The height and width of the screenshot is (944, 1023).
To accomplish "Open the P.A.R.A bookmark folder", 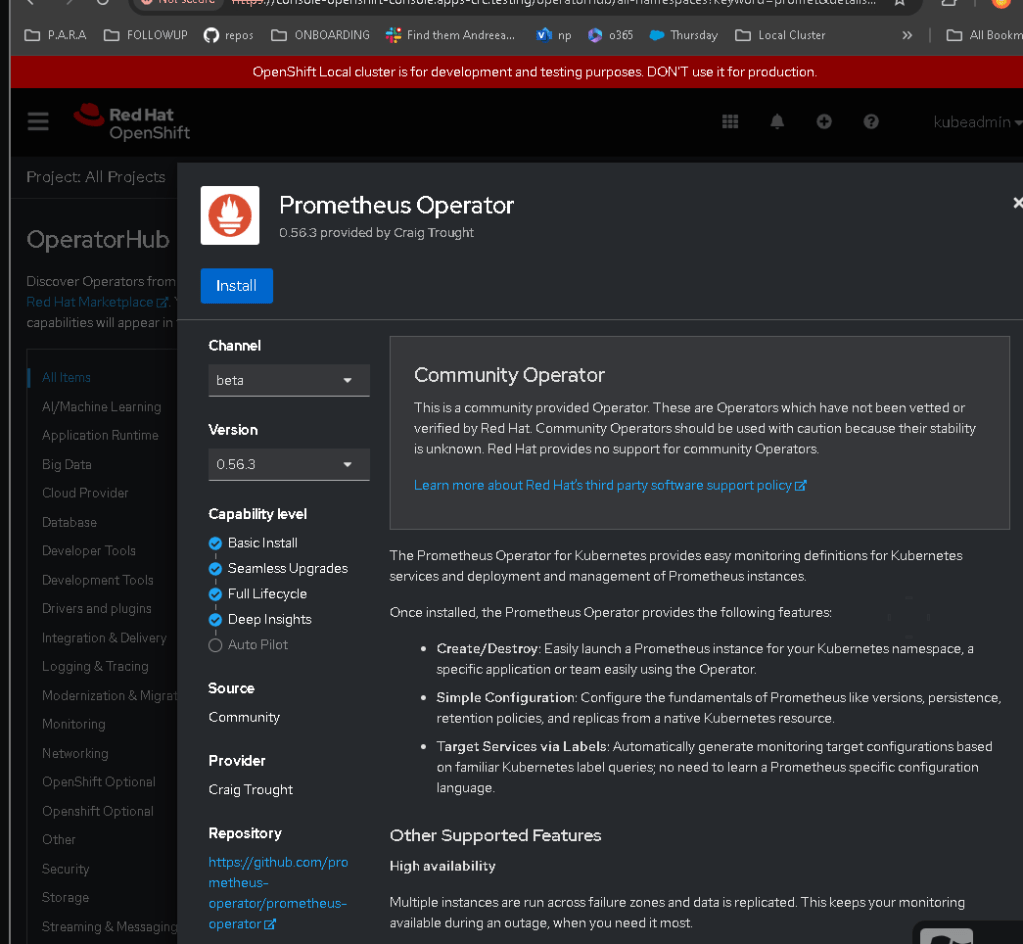I will [x=55, y=35].
